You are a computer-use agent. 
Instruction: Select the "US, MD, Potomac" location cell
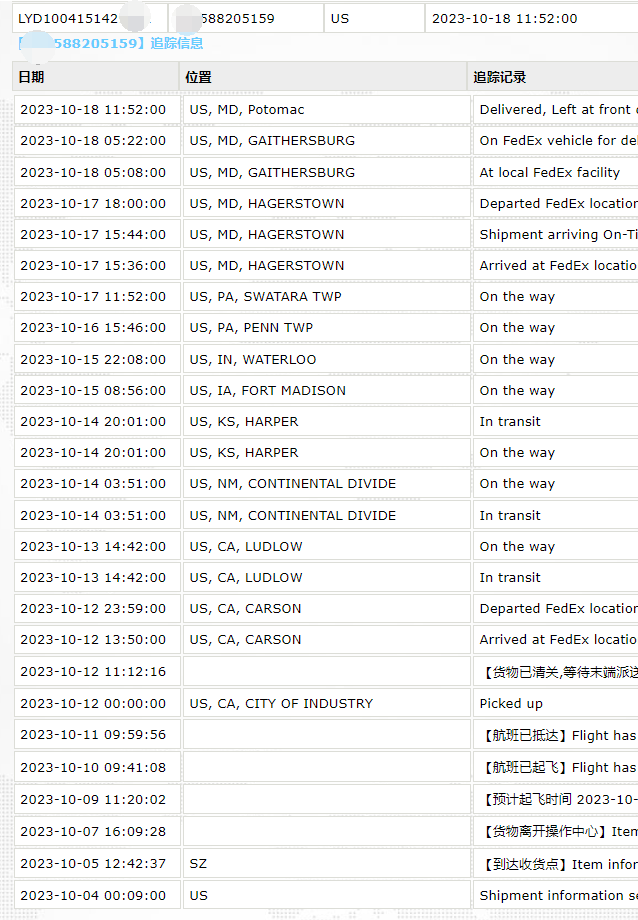247,109
